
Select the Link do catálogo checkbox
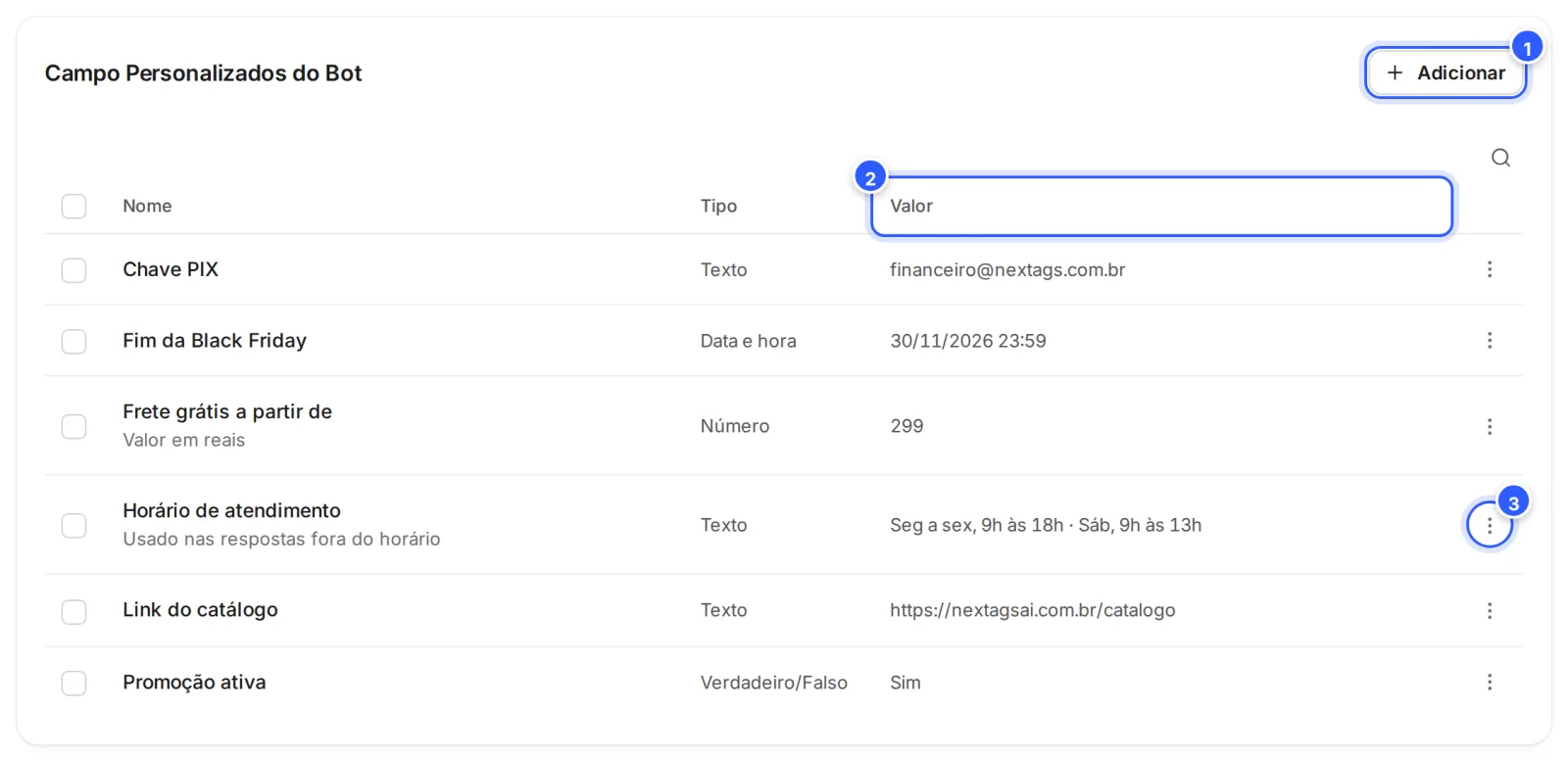click(73, 611)
